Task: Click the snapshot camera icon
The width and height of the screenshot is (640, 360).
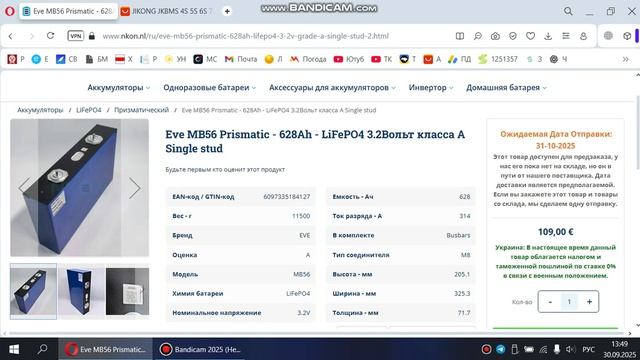Action: pyautogui.click(x=495, y=36)
